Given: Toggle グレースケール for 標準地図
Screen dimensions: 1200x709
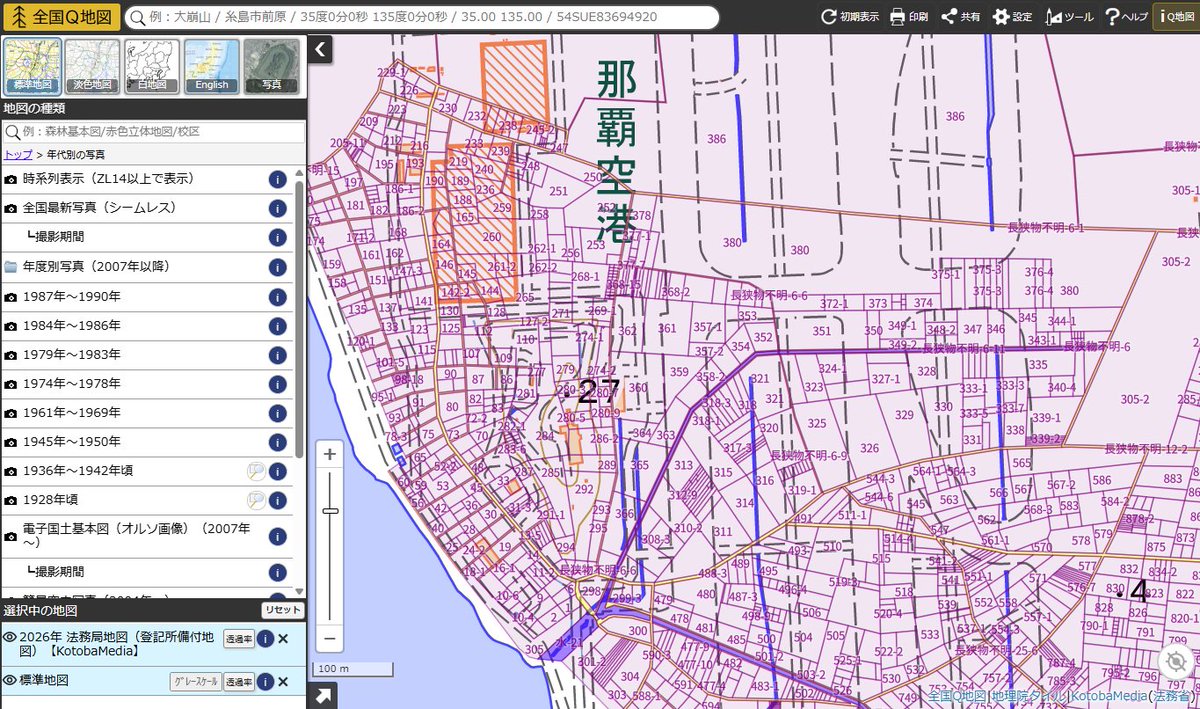Looking at the screenshot, I should pos(195,682).
